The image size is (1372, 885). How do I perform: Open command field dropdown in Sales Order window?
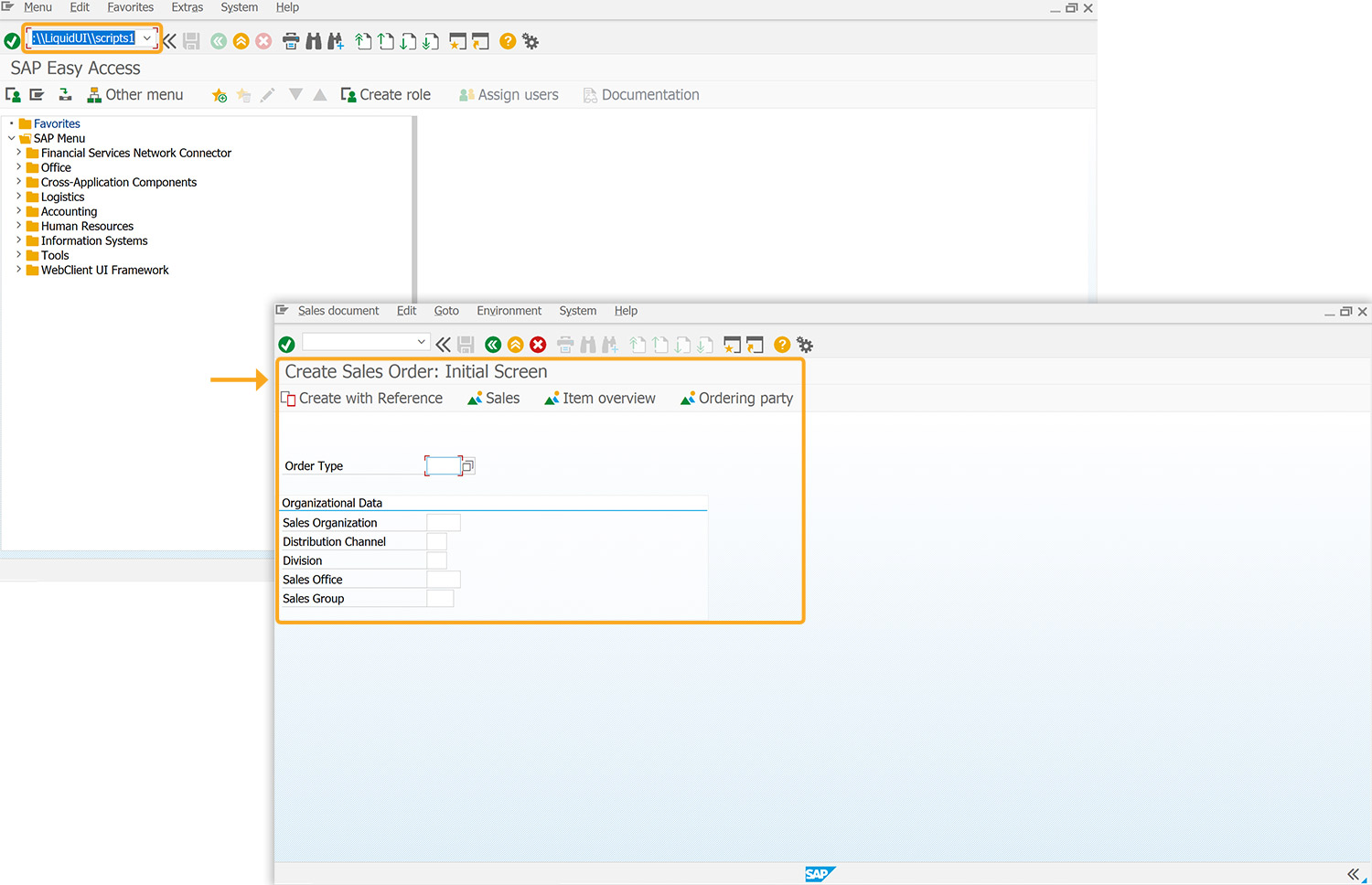pos(422,342)
